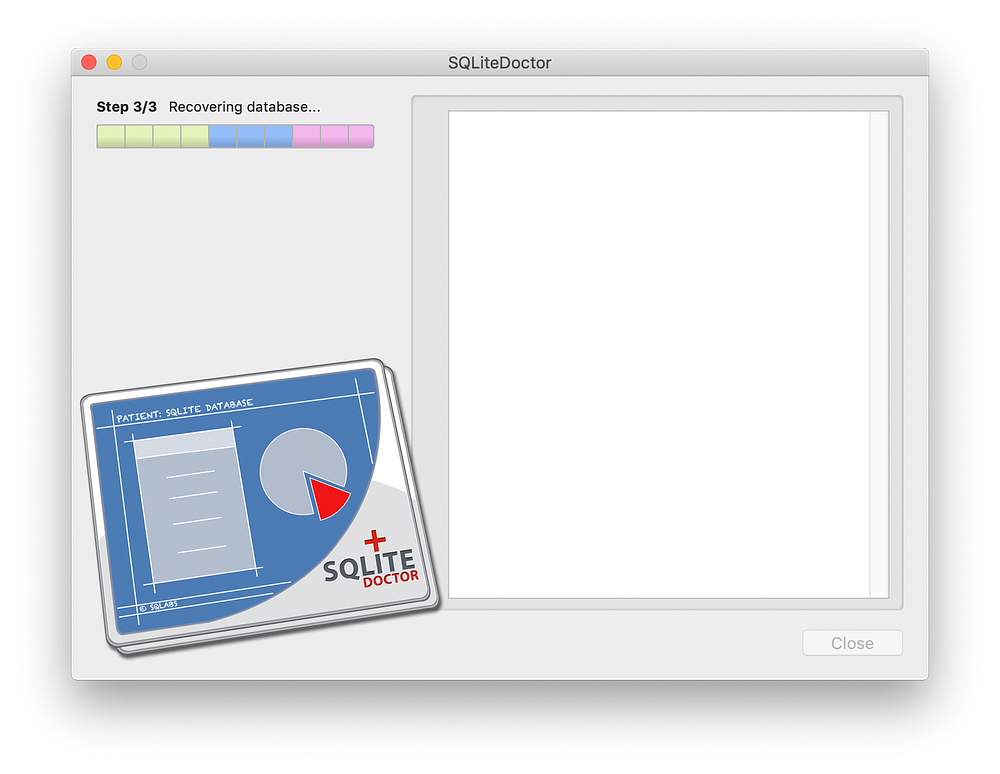
Task: Click the SQLite Doctor logo image
Action: tap(260, 507)
